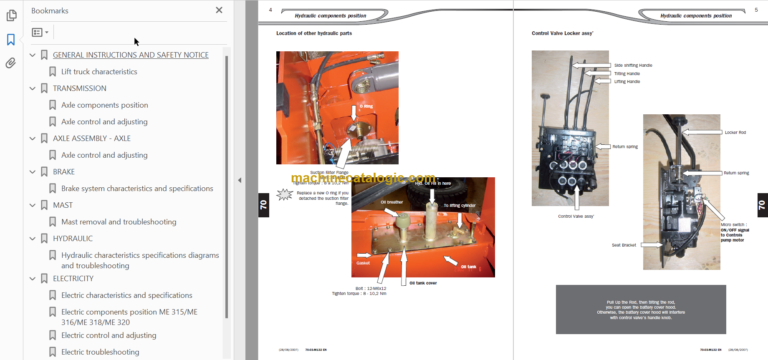Select the BRAKE bookmark
The height and width of the screenshot is (360, 768).
tap(64, 171)
